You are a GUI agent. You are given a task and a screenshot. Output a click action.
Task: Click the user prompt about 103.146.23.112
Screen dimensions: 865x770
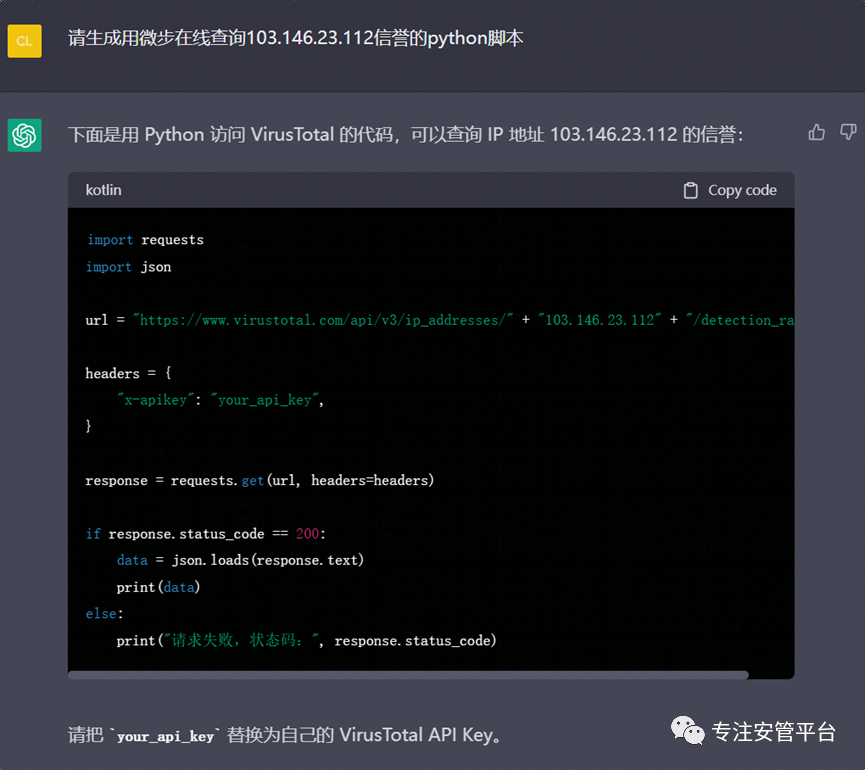pos(295,38)
